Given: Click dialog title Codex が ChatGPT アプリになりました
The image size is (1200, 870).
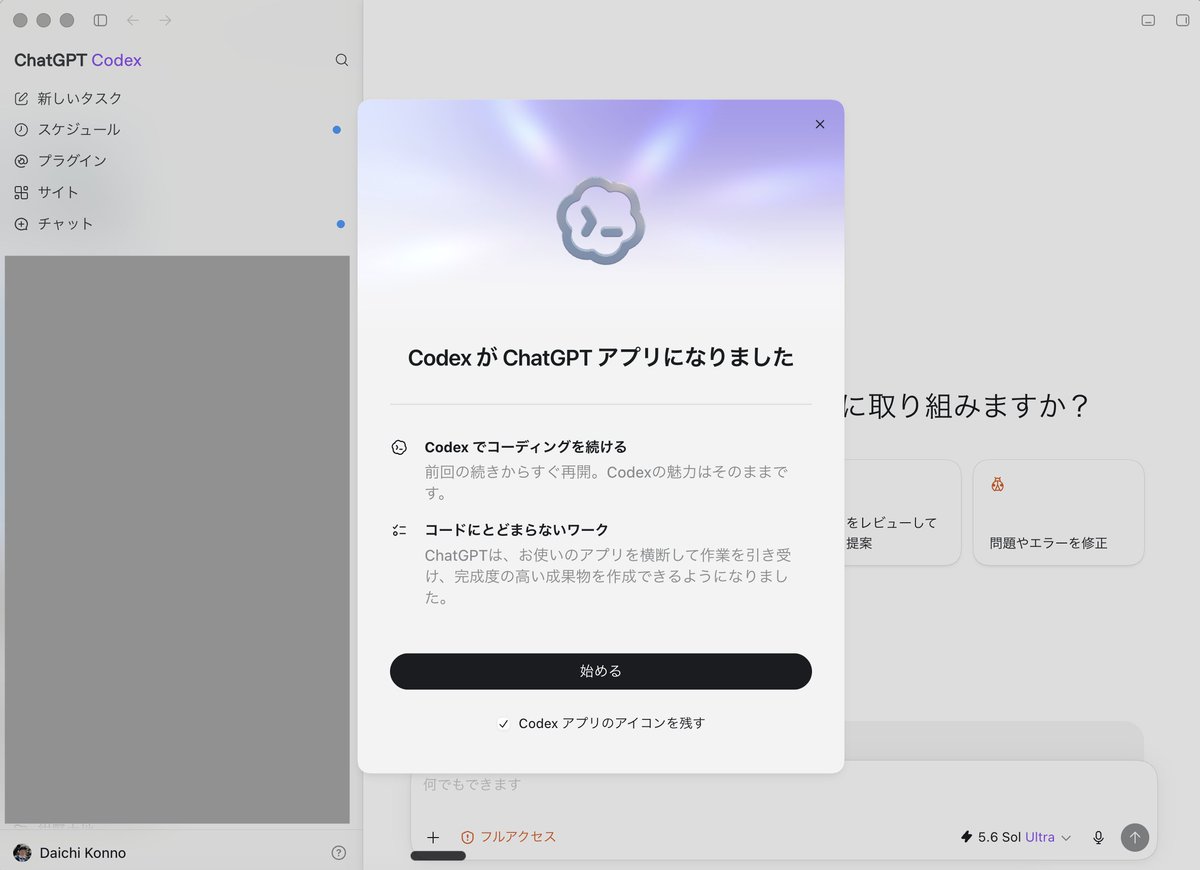Looking at the screenshot, I should pos(601,357).
